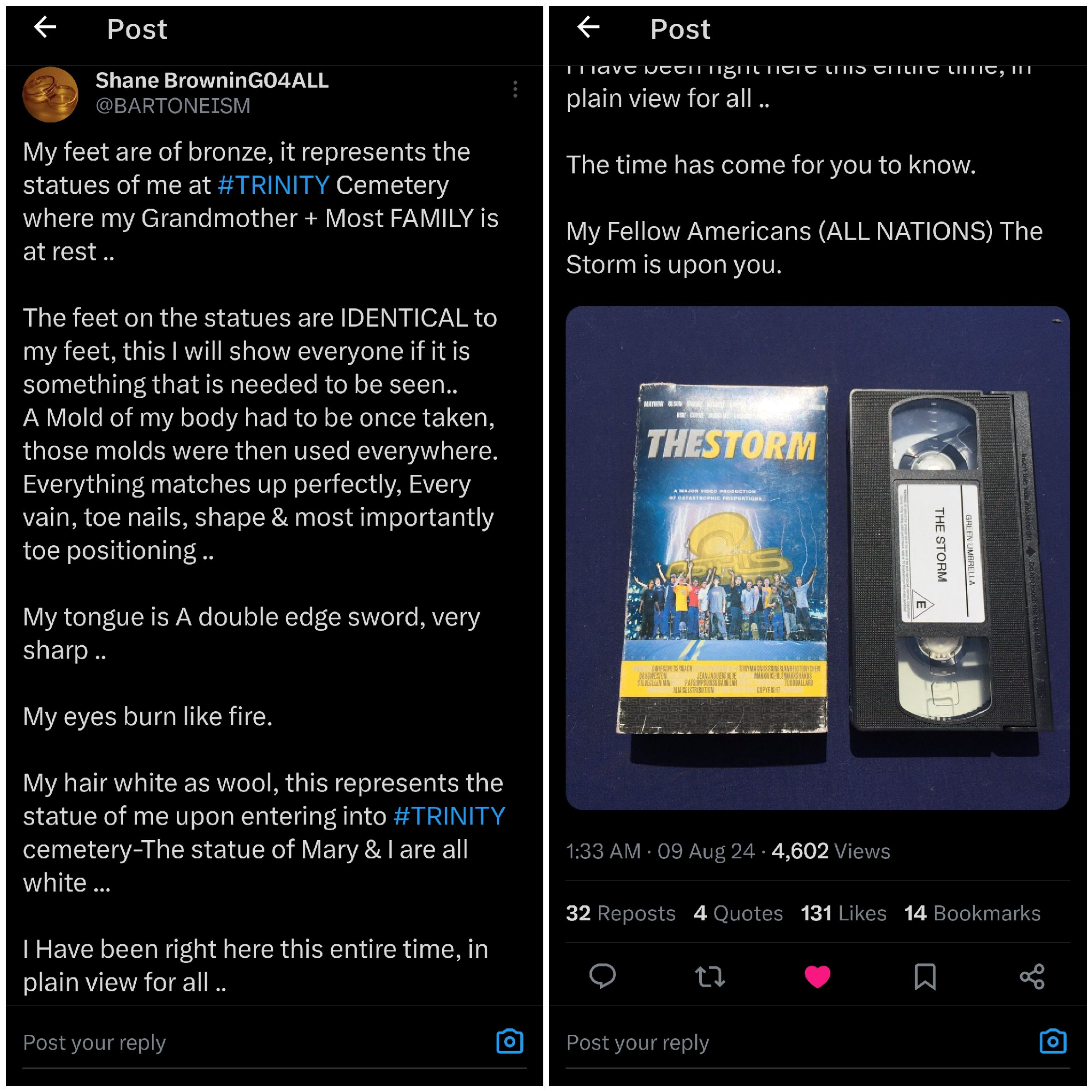Open the @BARTONEISM handle link

pos(173,106)
